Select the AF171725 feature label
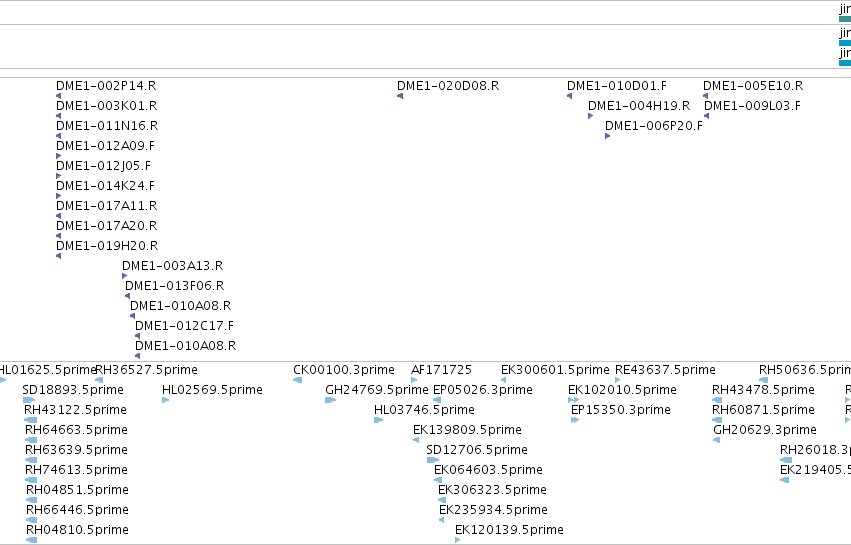The width and height of the screenshot is (851, 545). [442, 370]
